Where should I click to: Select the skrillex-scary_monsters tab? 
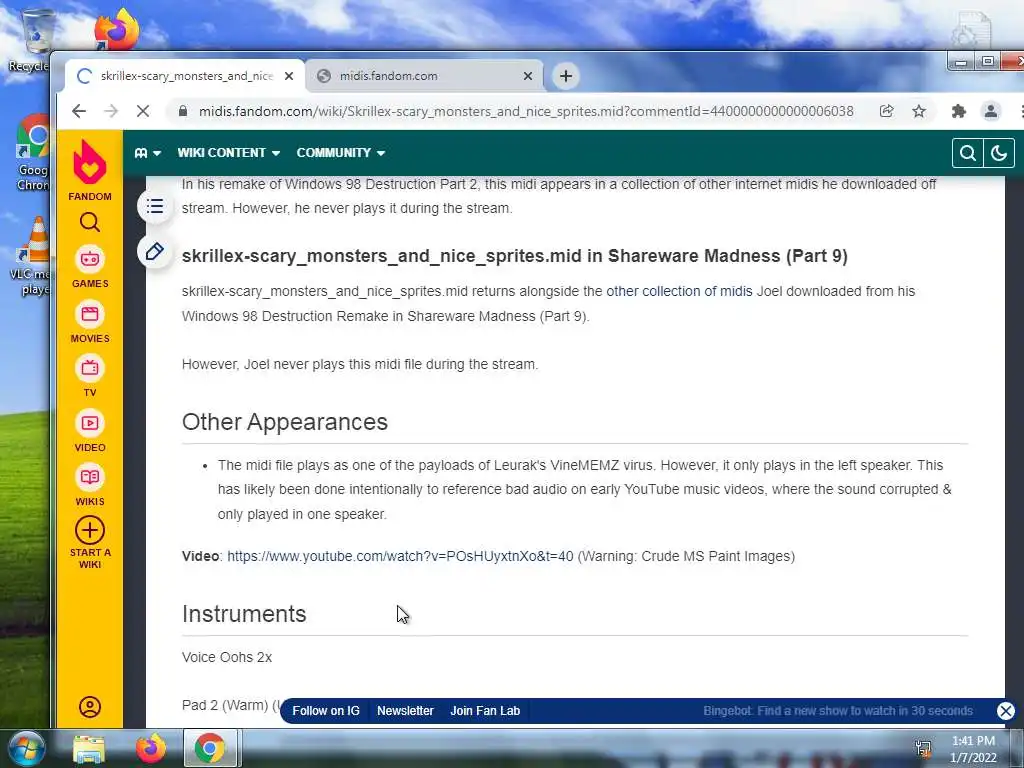[185, 76]
